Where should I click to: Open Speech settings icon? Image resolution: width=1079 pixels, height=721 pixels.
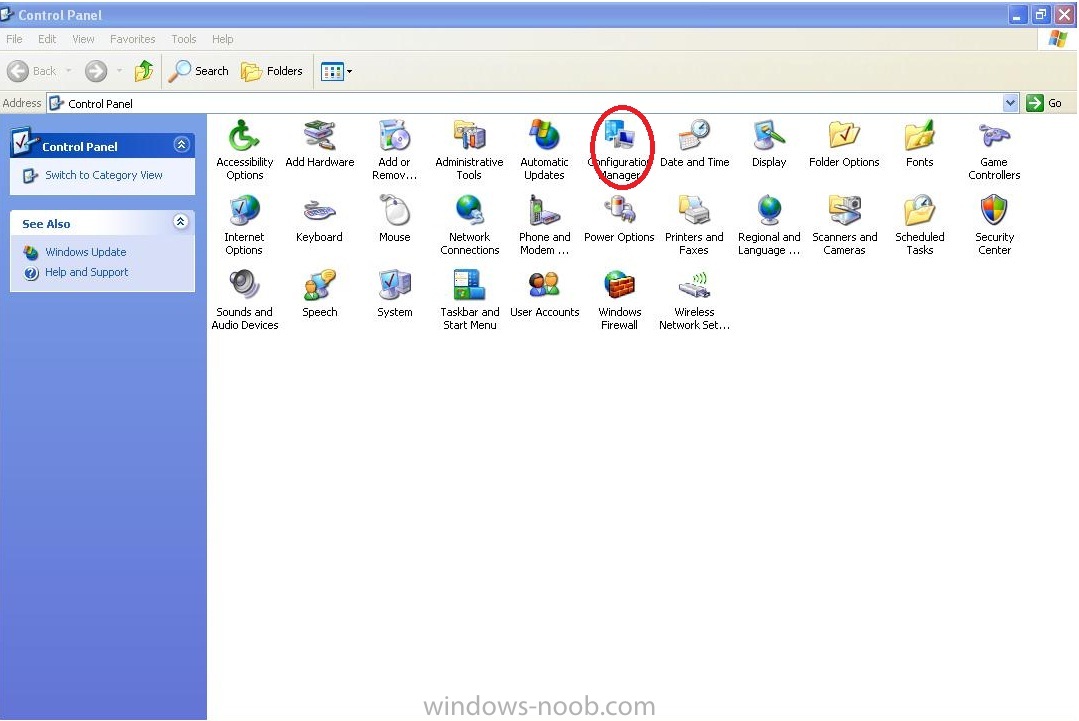pyautogui.click(x=319, y=293)
